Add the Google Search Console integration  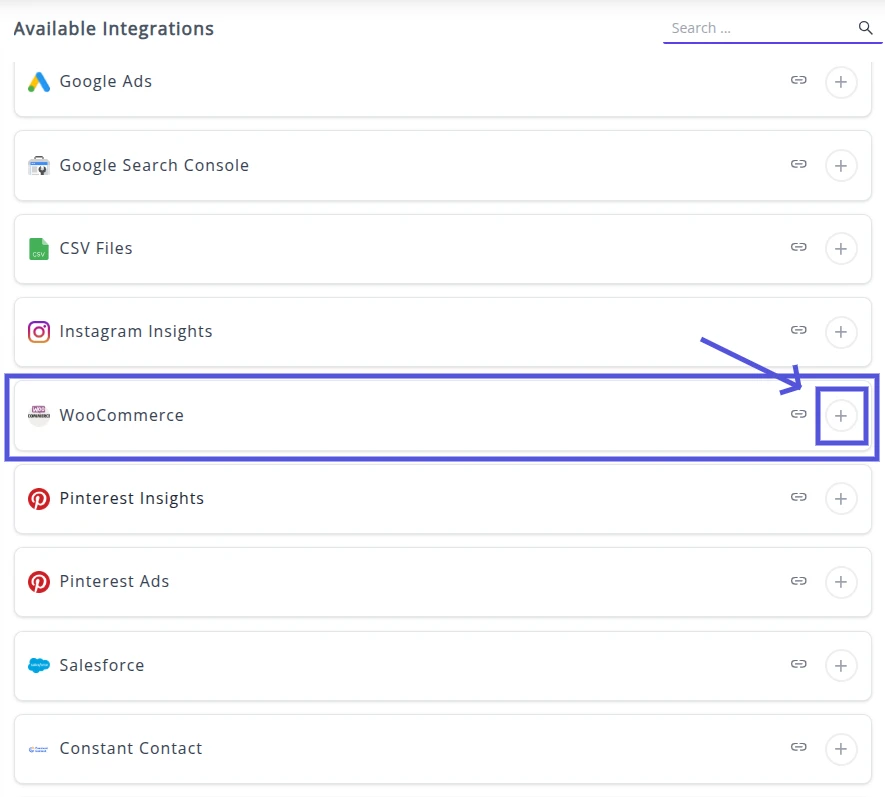click(841, 165)
